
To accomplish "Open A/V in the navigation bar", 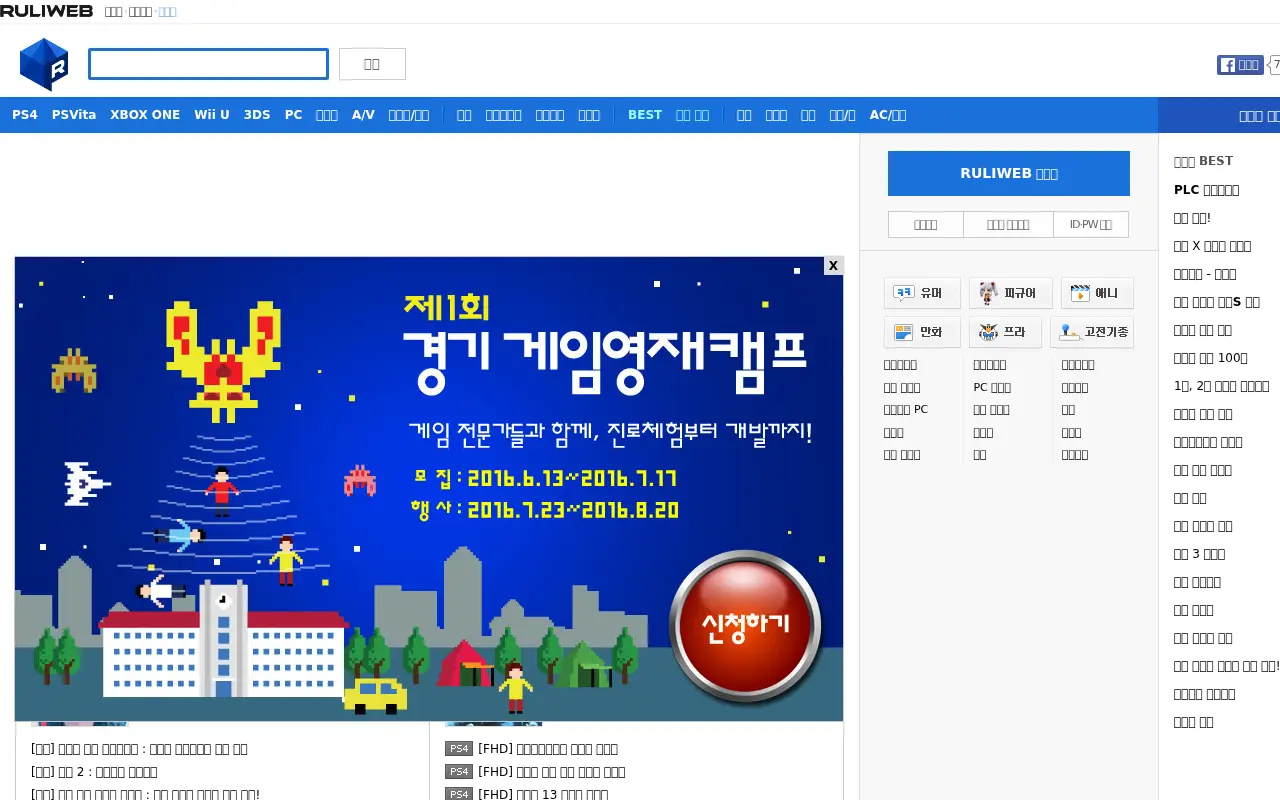I will pyautogui.click(x=363, y=115).
